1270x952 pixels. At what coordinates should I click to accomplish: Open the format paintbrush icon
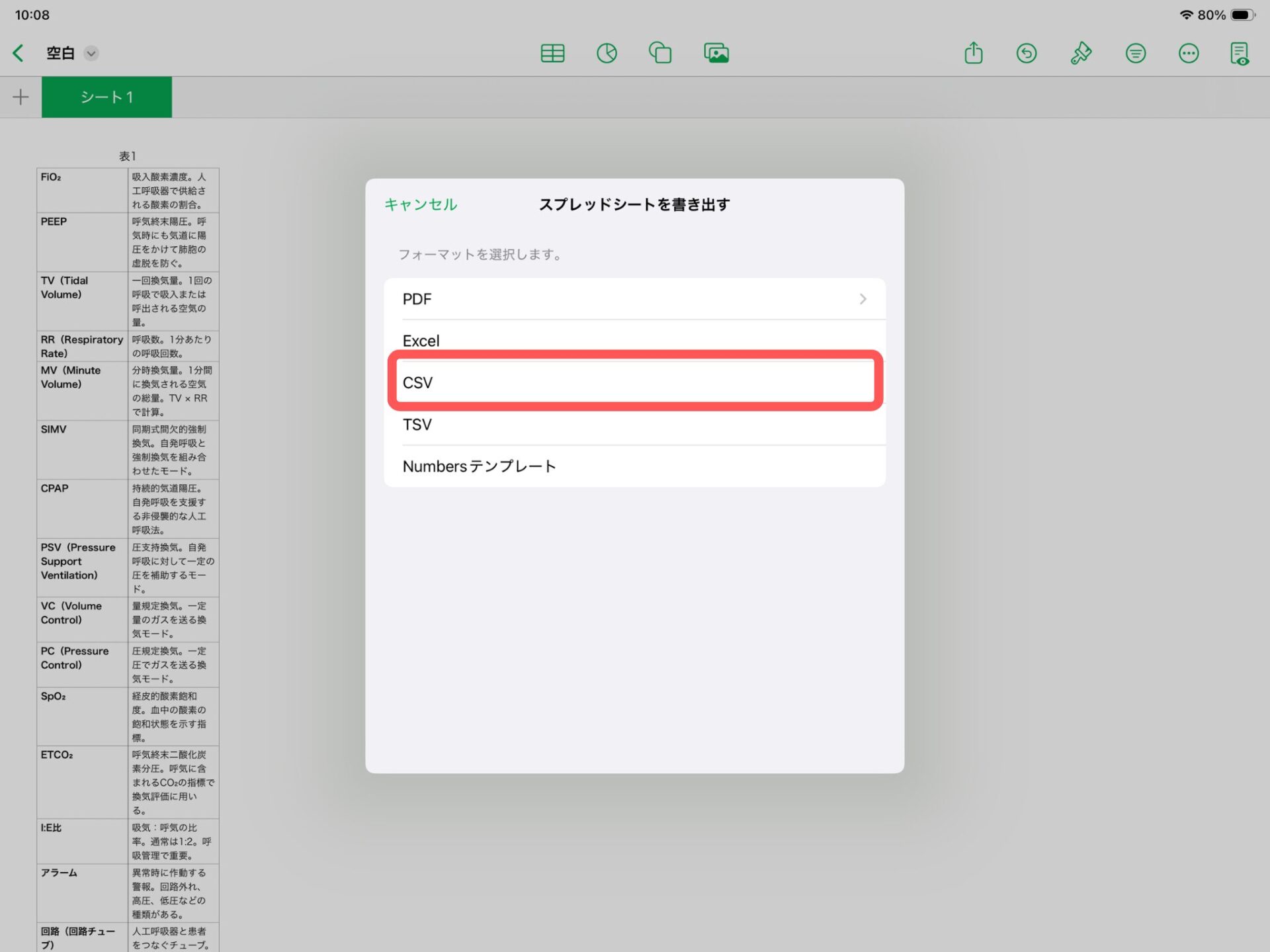(1080, 53)
